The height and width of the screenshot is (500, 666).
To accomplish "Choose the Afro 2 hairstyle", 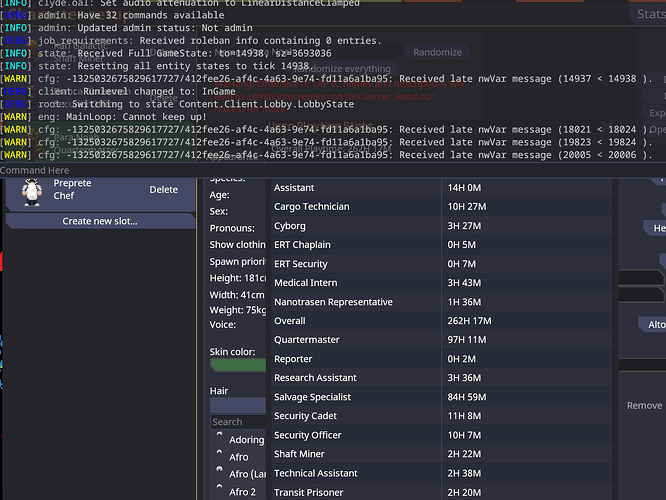I will [243, 492].
